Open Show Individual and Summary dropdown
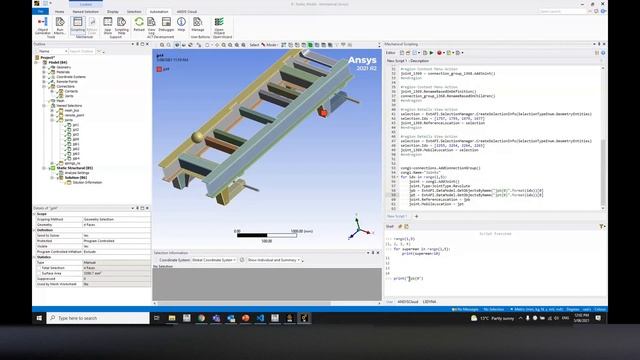Image resolution: width=640 pixels, height=360 pixels. click(x=273, y=260)
